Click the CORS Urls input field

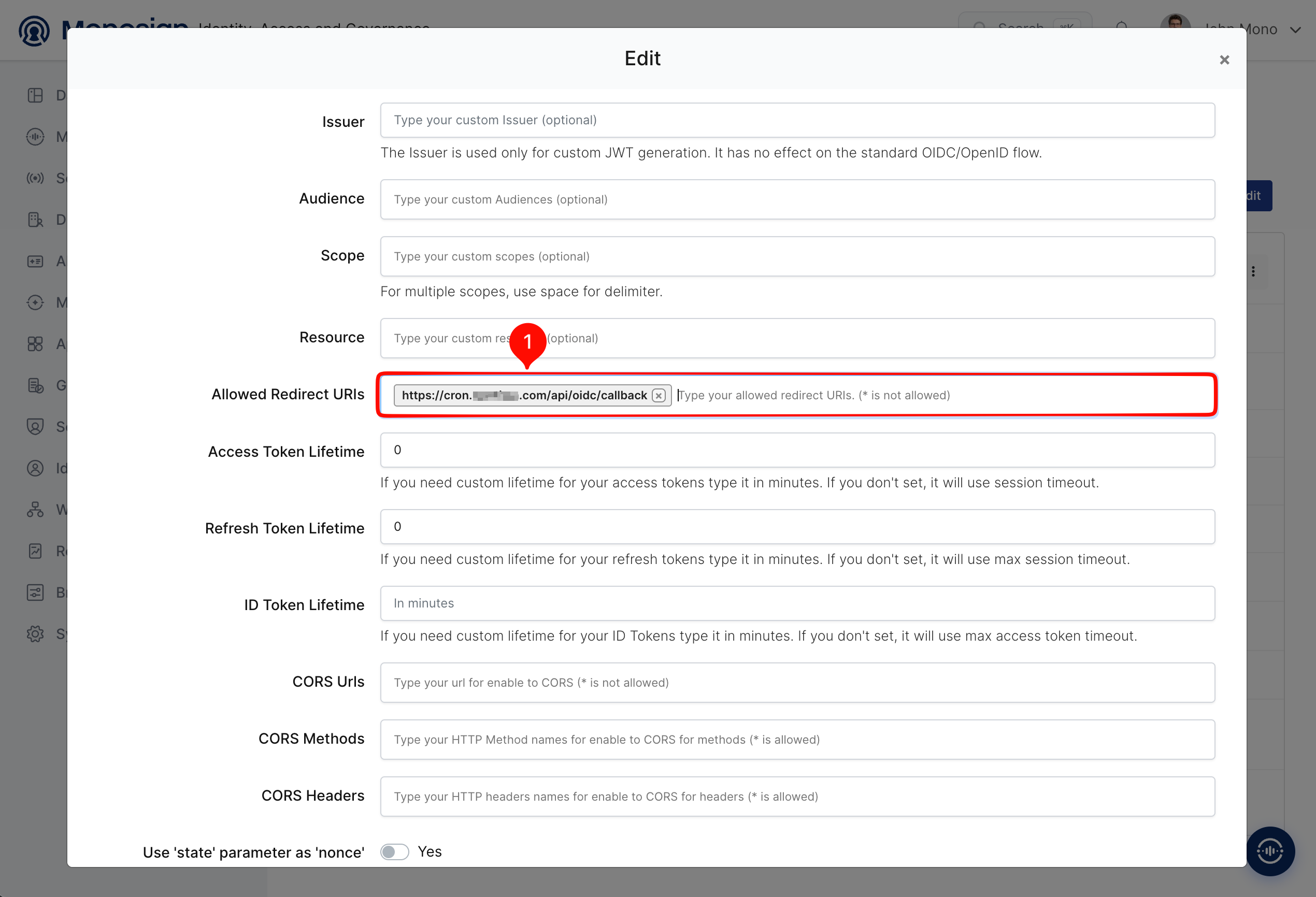tap(797, 683)
